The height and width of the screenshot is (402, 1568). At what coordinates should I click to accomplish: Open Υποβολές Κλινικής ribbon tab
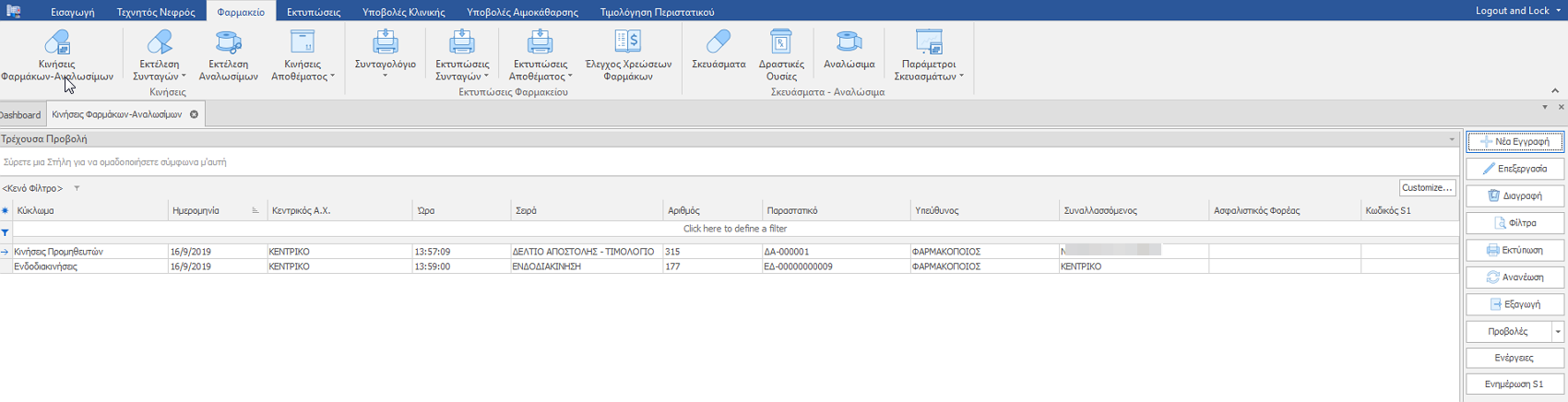[x=403, y=12]
